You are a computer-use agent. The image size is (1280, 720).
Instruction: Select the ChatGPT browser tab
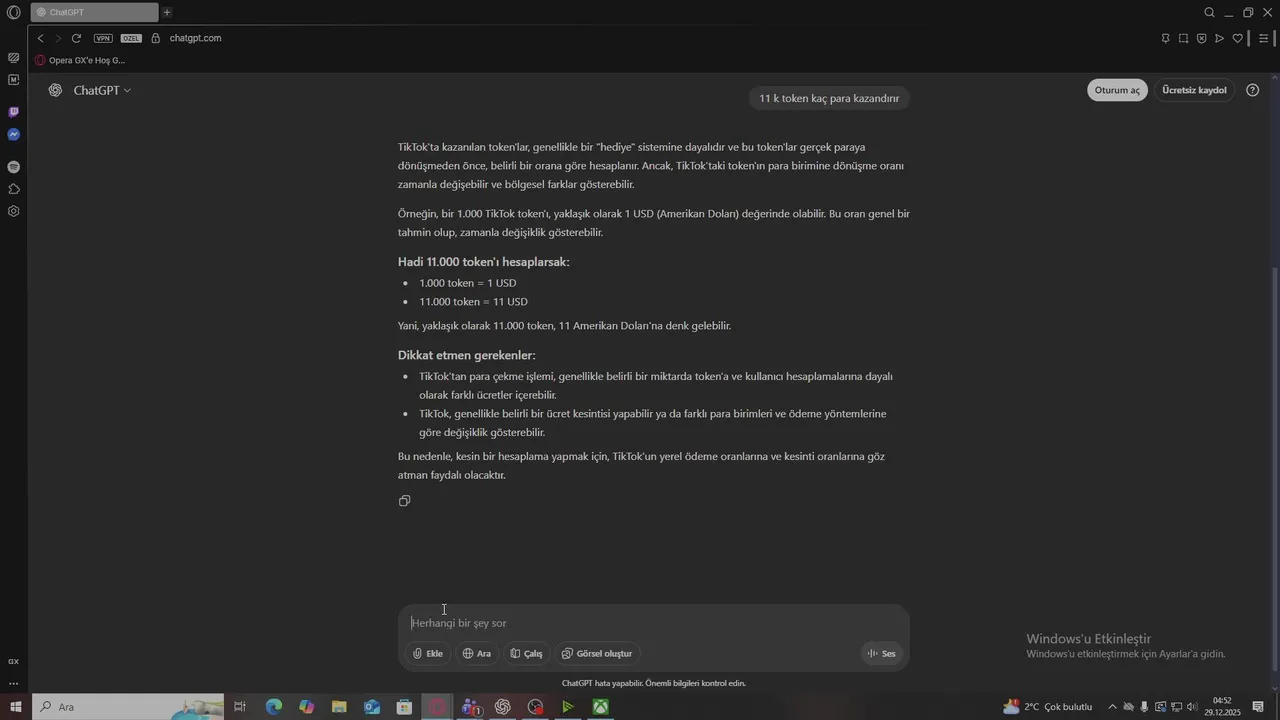point(94,13)
